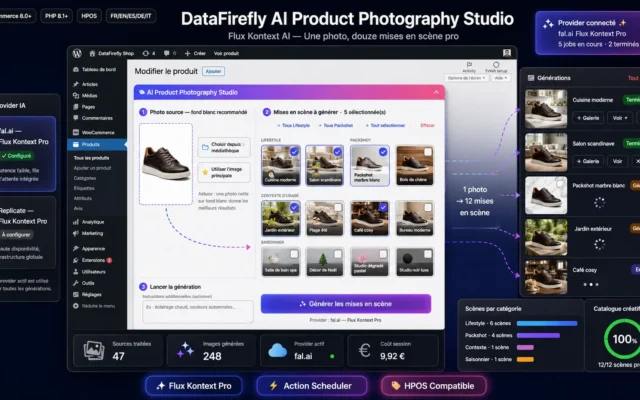This screenshot has width=640, height=400.
Task: Click the Packshot category progress bar
Action: coord(538,336)
